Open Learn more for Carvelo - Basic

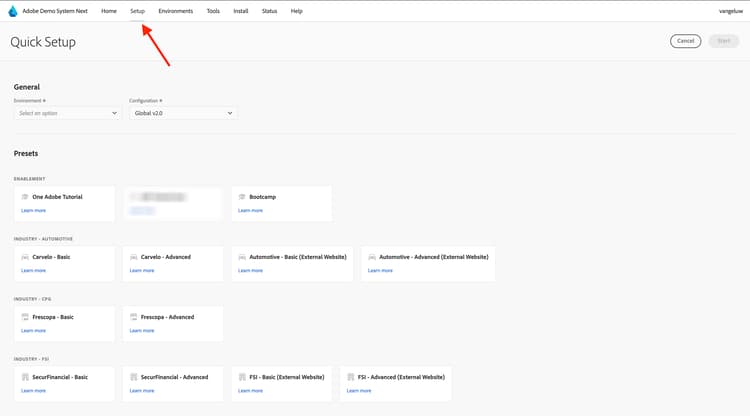pos(33,271)
